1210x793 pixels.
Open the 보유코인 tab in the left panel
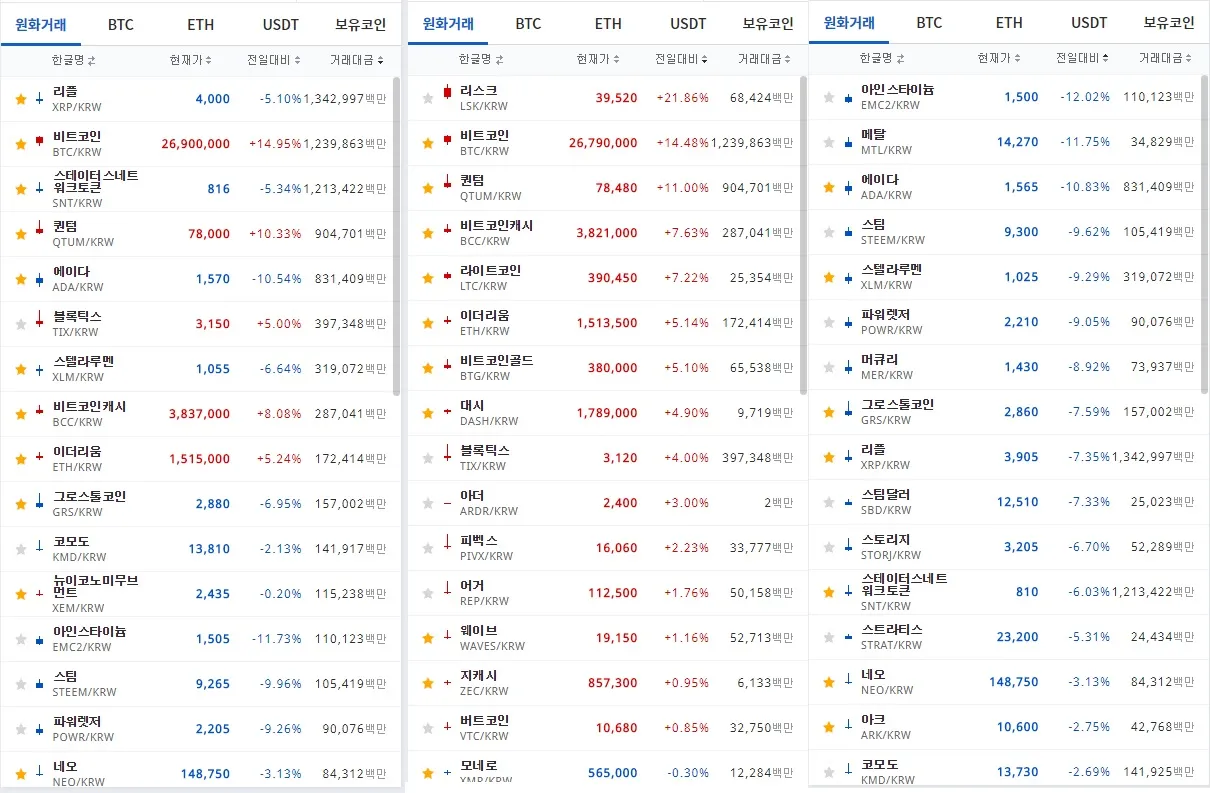point(361,25)
